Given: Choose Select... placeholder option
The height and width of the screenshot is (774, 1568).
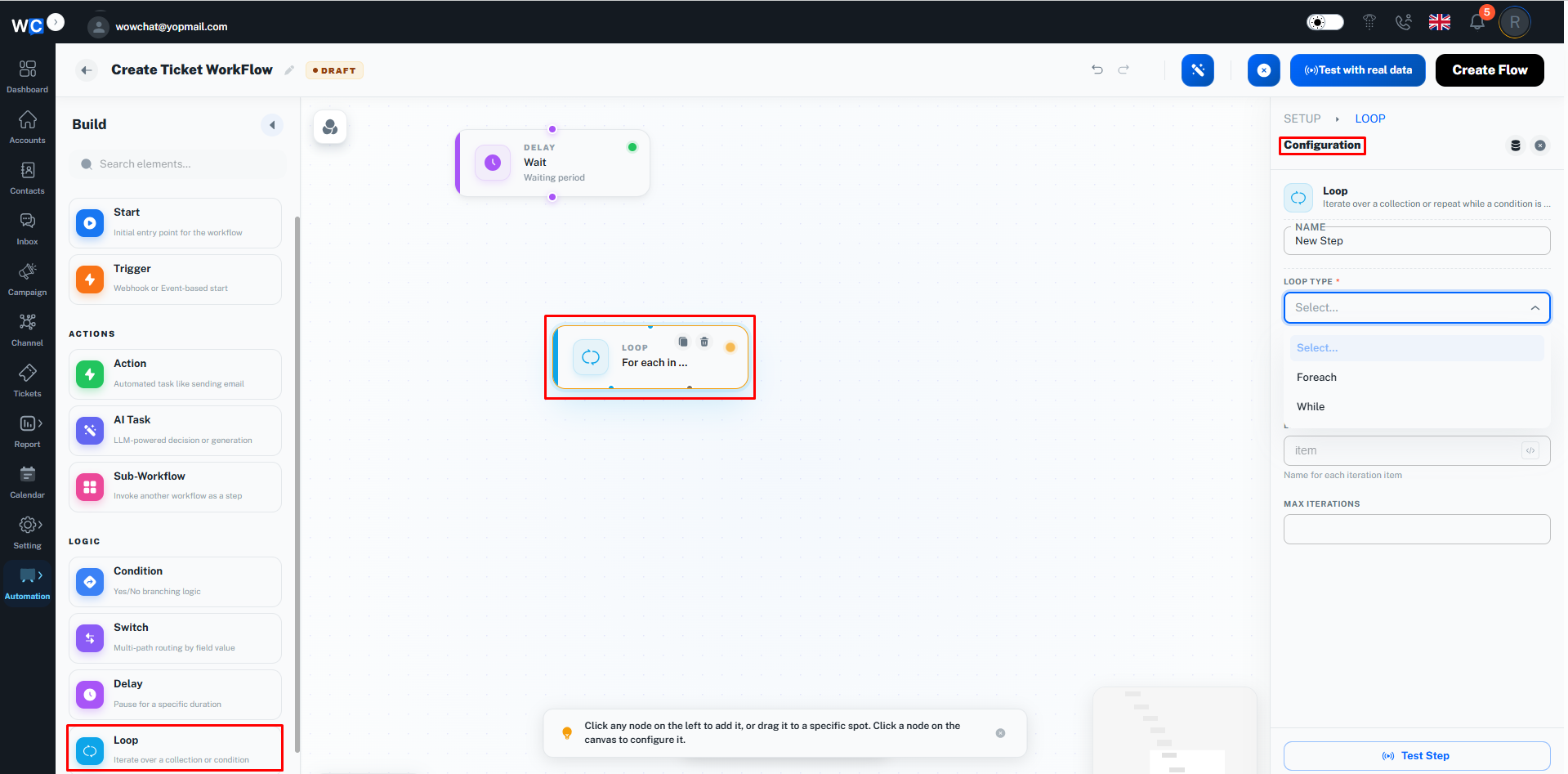Looking at the screenshot, I should pyautogui.click(x=1417, y=348).
